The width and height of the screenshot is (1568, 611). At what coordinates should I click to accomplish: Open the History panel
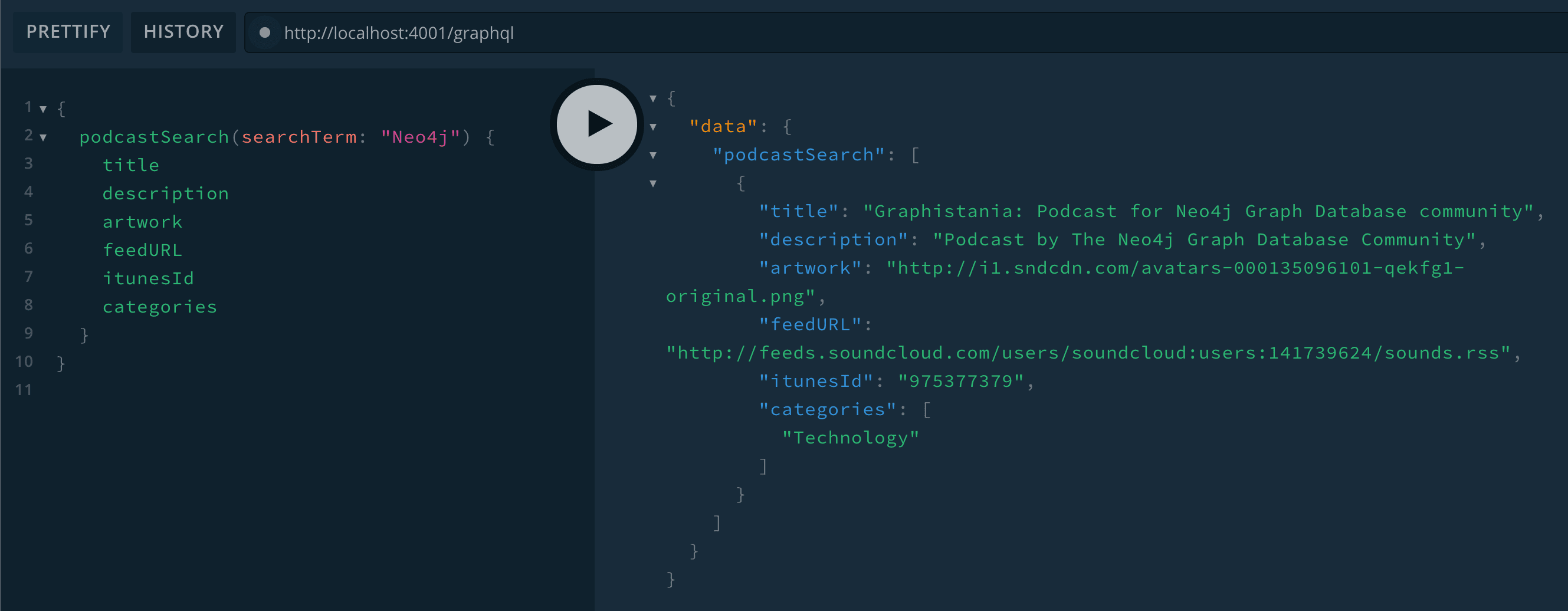coord(183,32)
